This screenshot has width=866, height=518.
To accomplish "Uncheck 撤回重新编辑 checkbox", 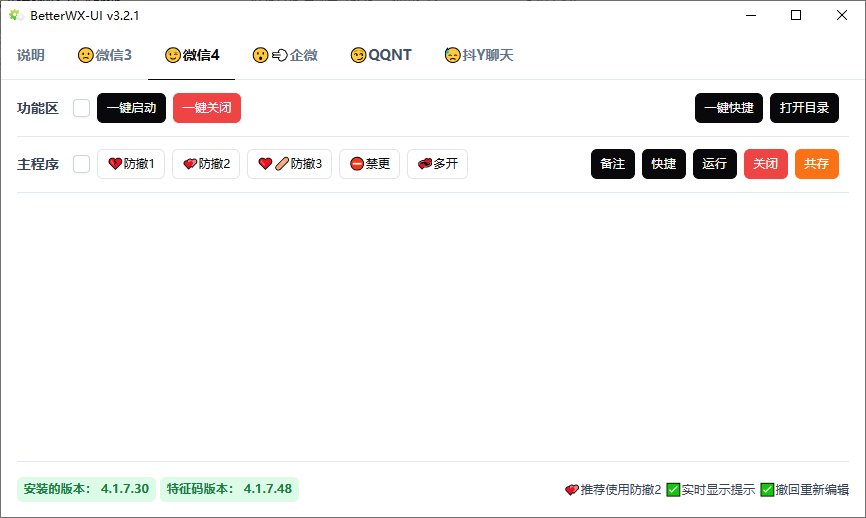I will 767,490.
